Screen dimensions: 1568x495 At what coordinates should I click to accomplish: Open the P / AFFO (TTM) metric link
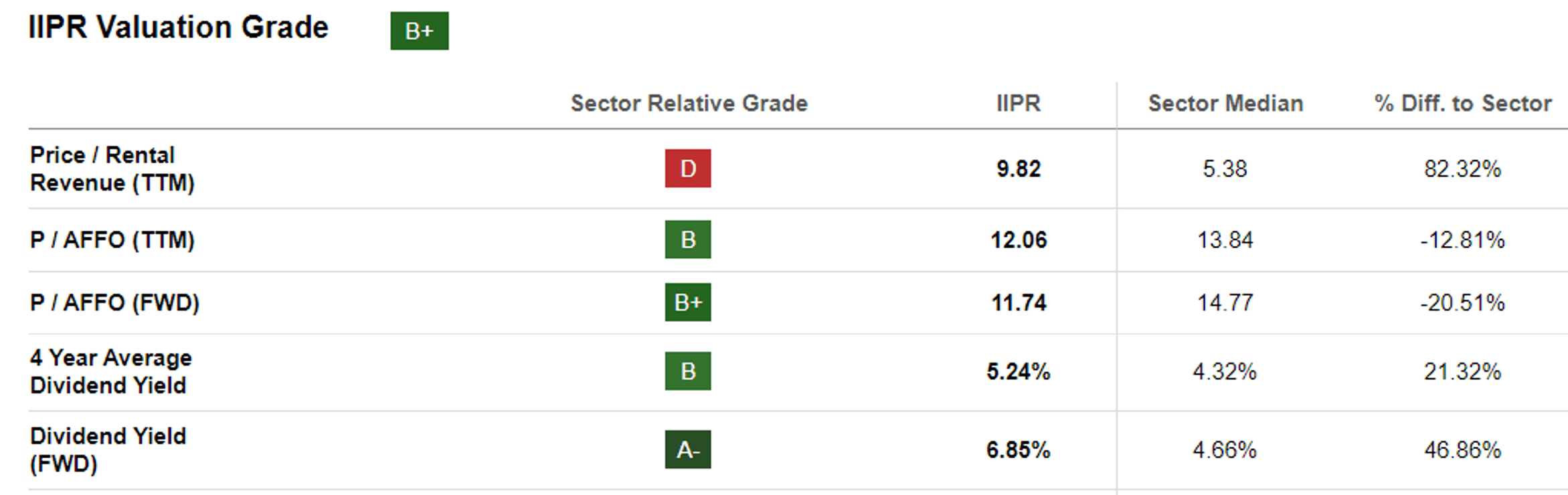pyautogui.click(x=112, y=239)
